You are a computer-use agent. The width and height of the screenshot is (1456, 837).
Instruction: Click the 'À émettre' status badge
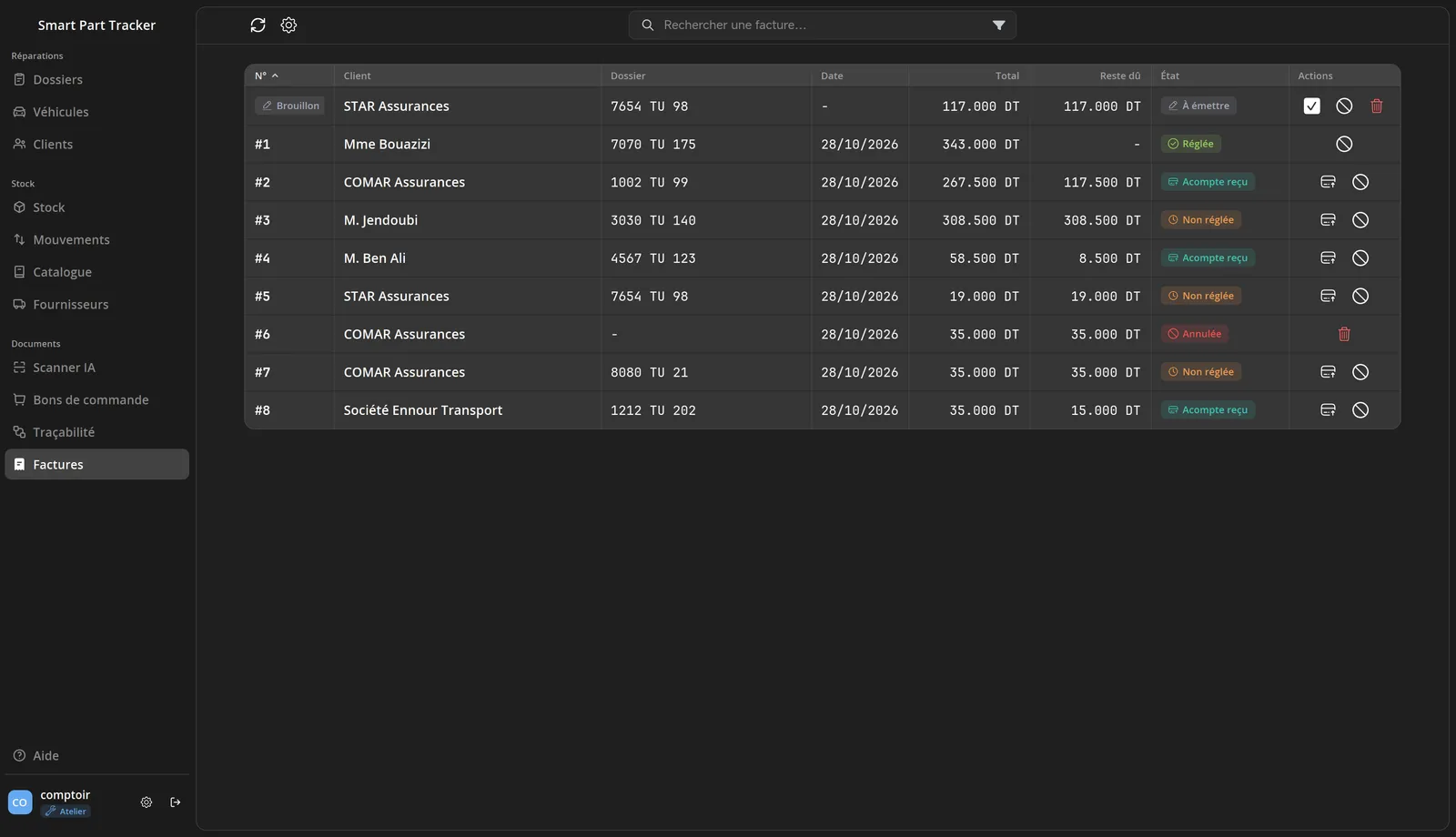click(x=1198, y=106)
